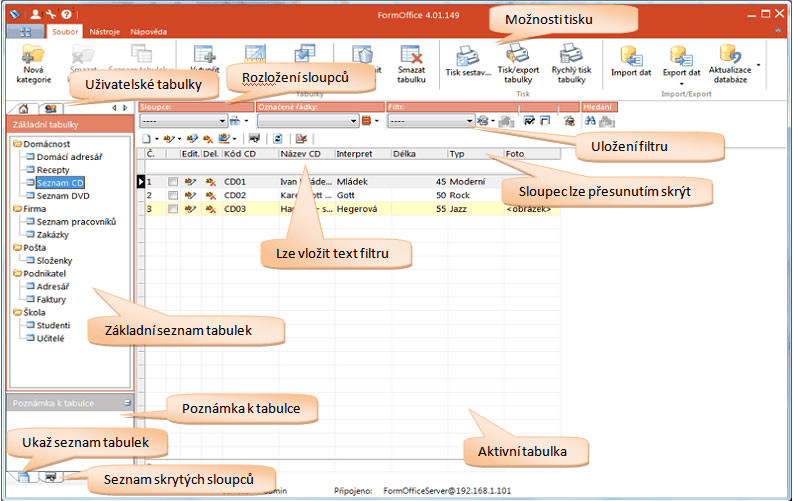Screen dimensions: 793x501
Task: Click the hidden columns icon at bottom left
Action: coord(51,477)
